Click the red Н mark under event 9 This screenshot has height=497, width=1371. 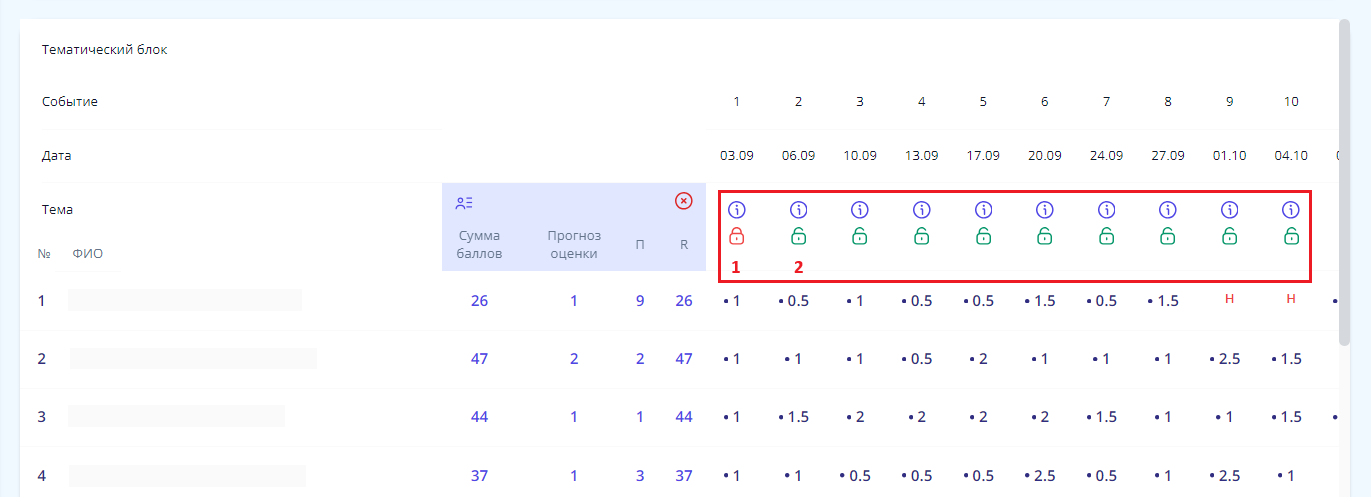tap(1230, 300)
